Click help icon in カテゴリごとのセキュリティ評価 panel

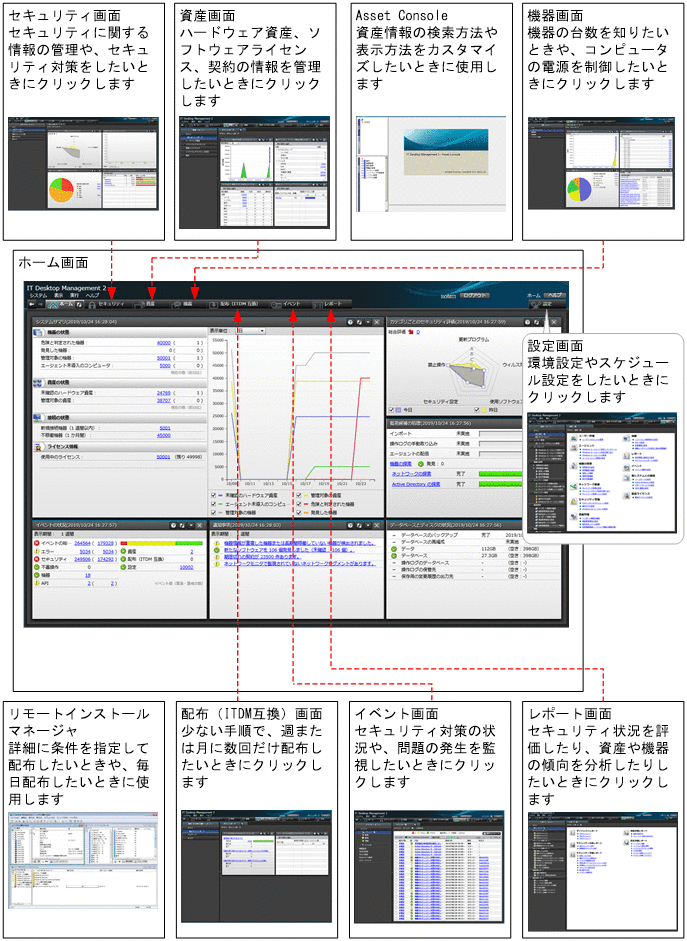point(527,322)
